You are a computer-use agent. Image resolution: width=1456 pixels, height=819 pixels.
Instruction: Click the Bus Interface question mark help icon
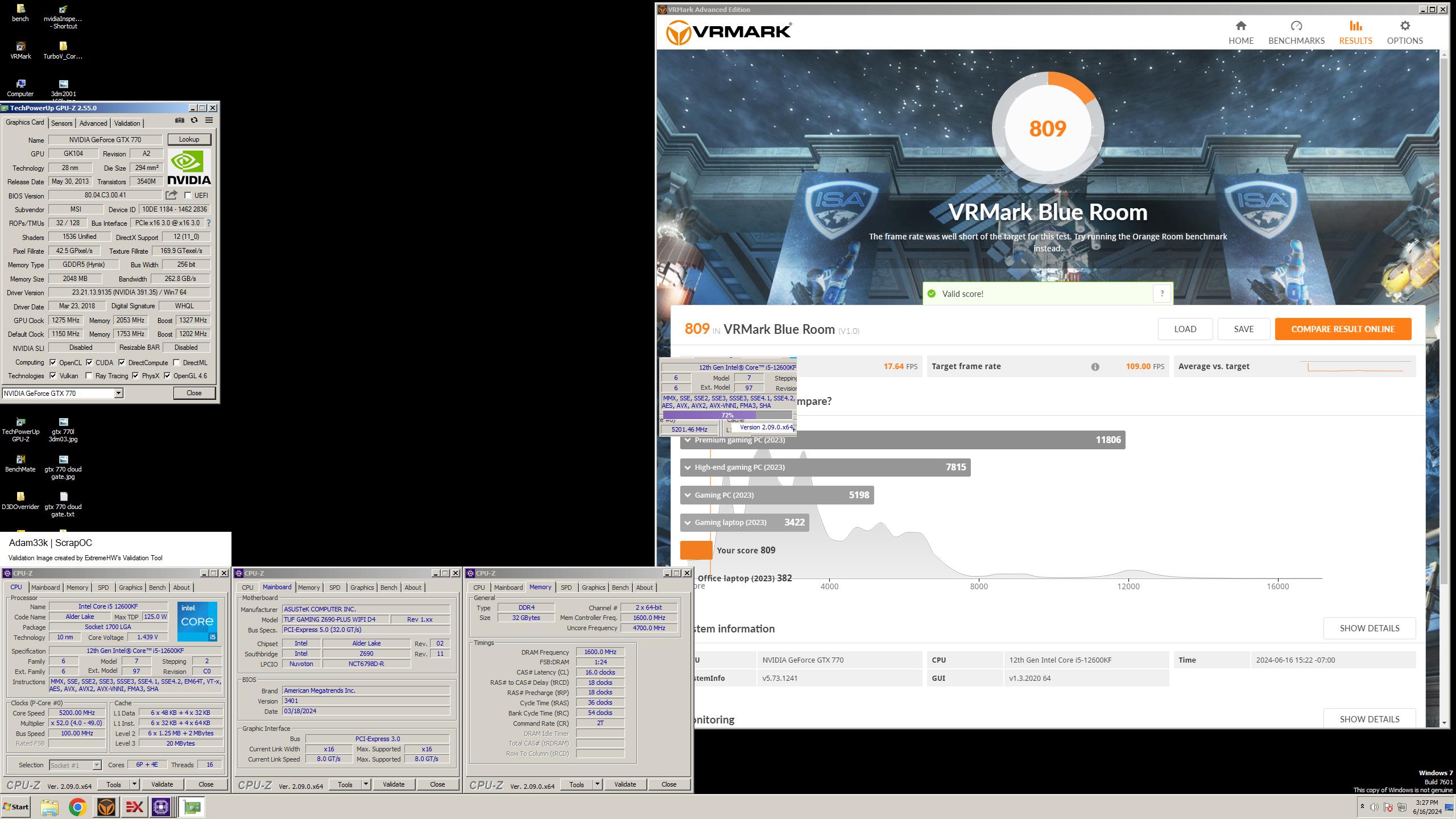(208, 223)
